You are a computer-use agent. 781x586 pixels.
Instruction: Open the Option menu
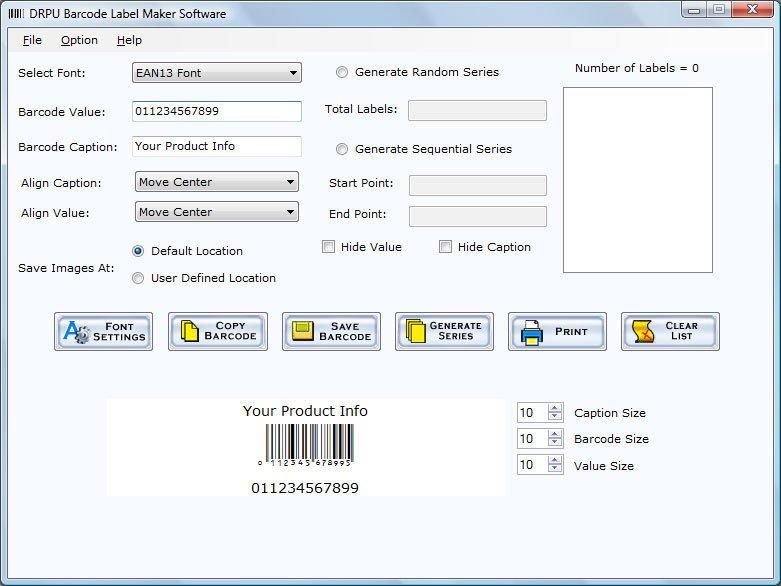click(79, 40)
